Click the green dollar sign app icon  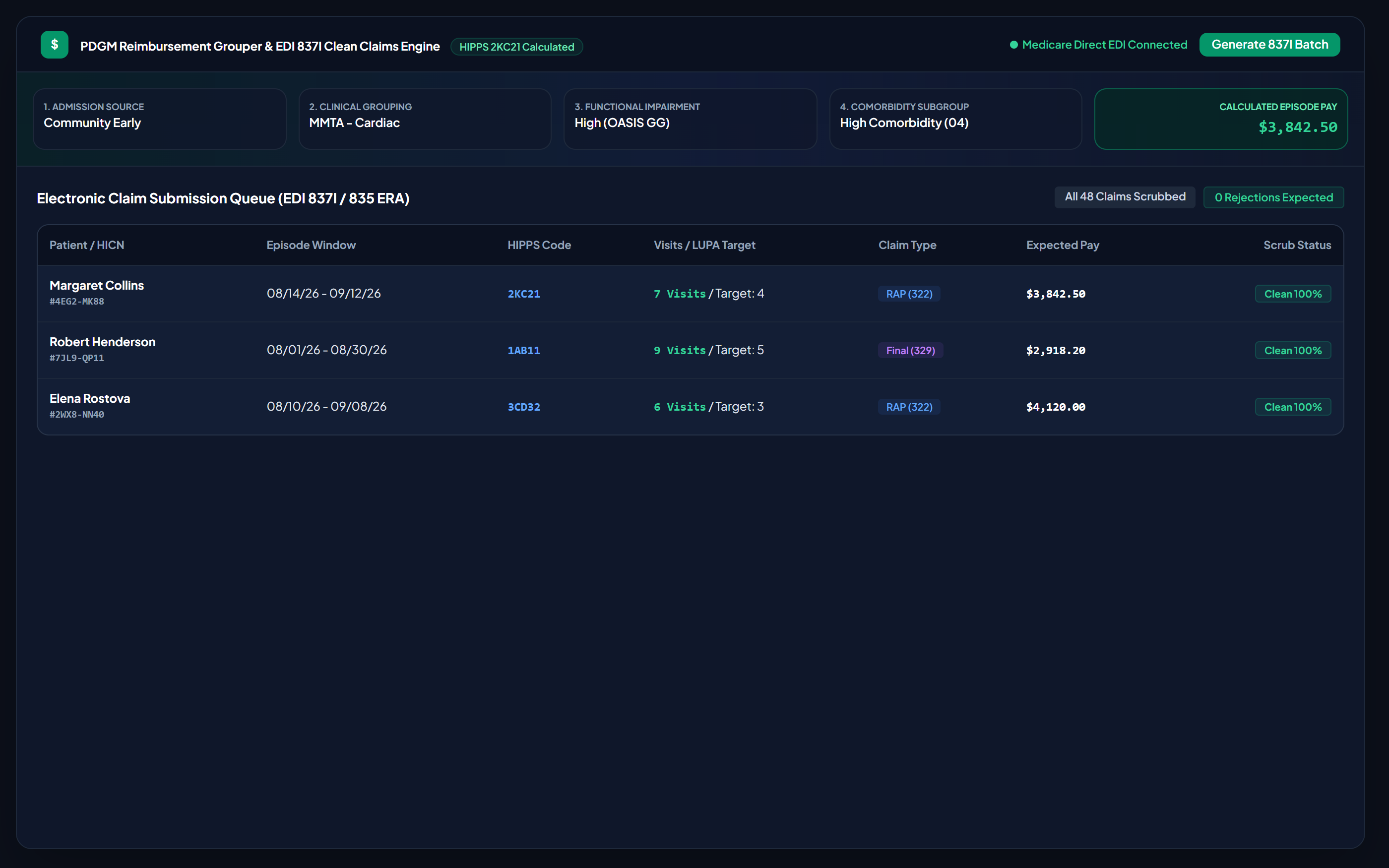pyautogui.click(x=55, y=45)
